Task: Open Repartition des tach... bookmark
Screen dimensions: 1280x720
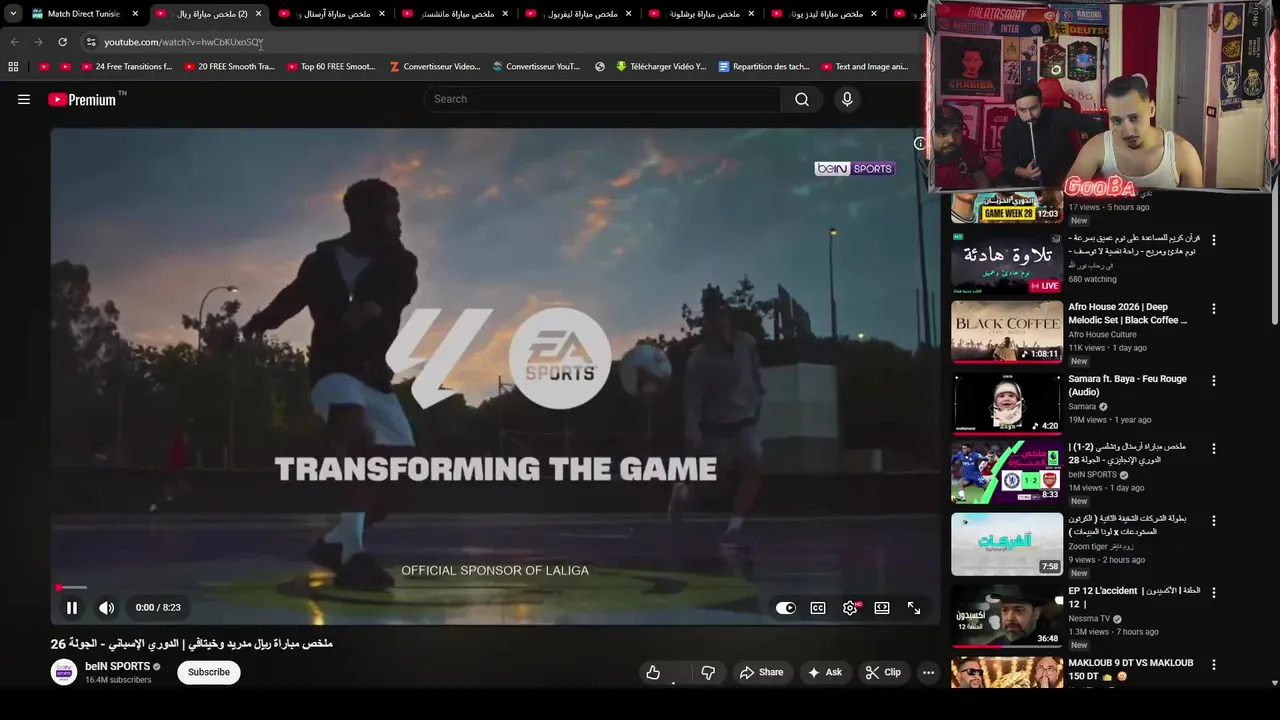Action: click(x=764, y=67)
